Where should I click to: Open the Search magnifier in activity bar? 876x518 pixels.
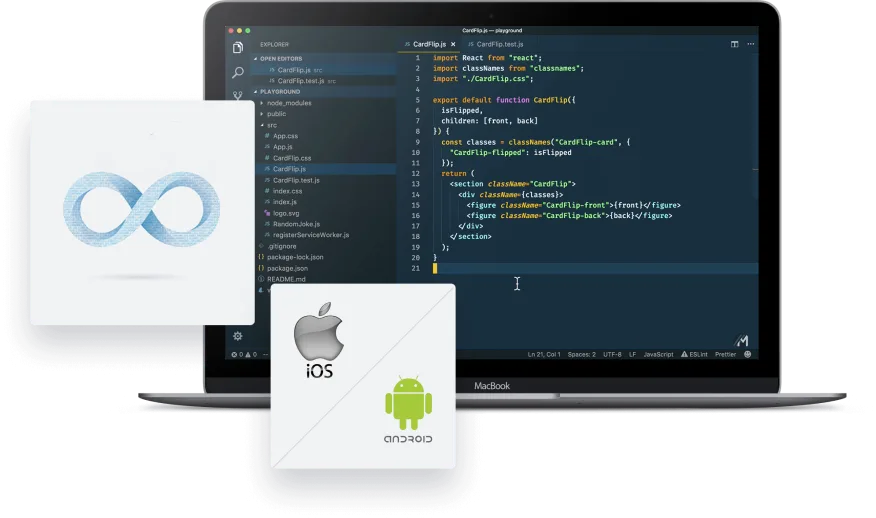click(238, 72)
